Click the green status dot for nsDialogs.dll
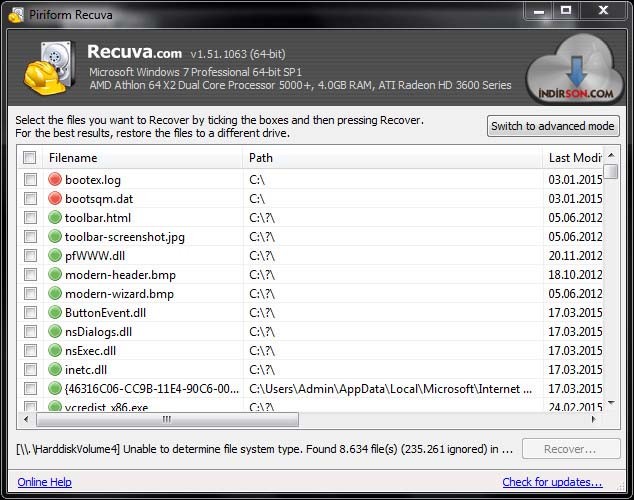 click(55, 331)
